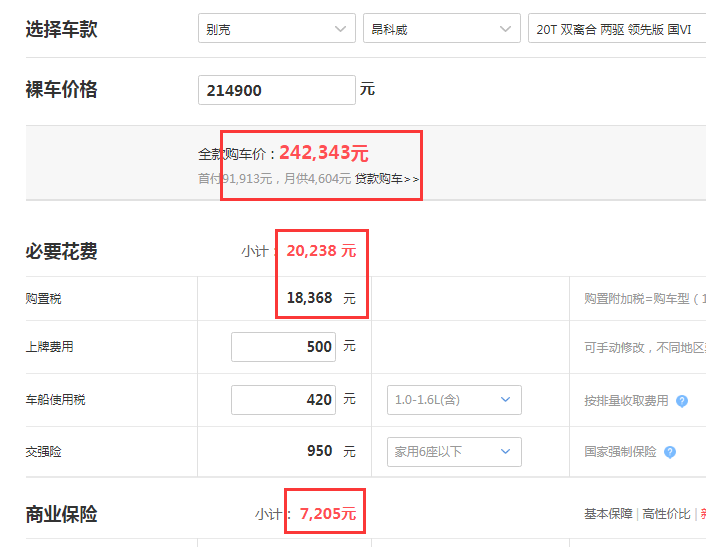706x547 pixels.
Task: Expand the 1.0-1.6L(含) displacement dropdown
Action: (454, 399)
